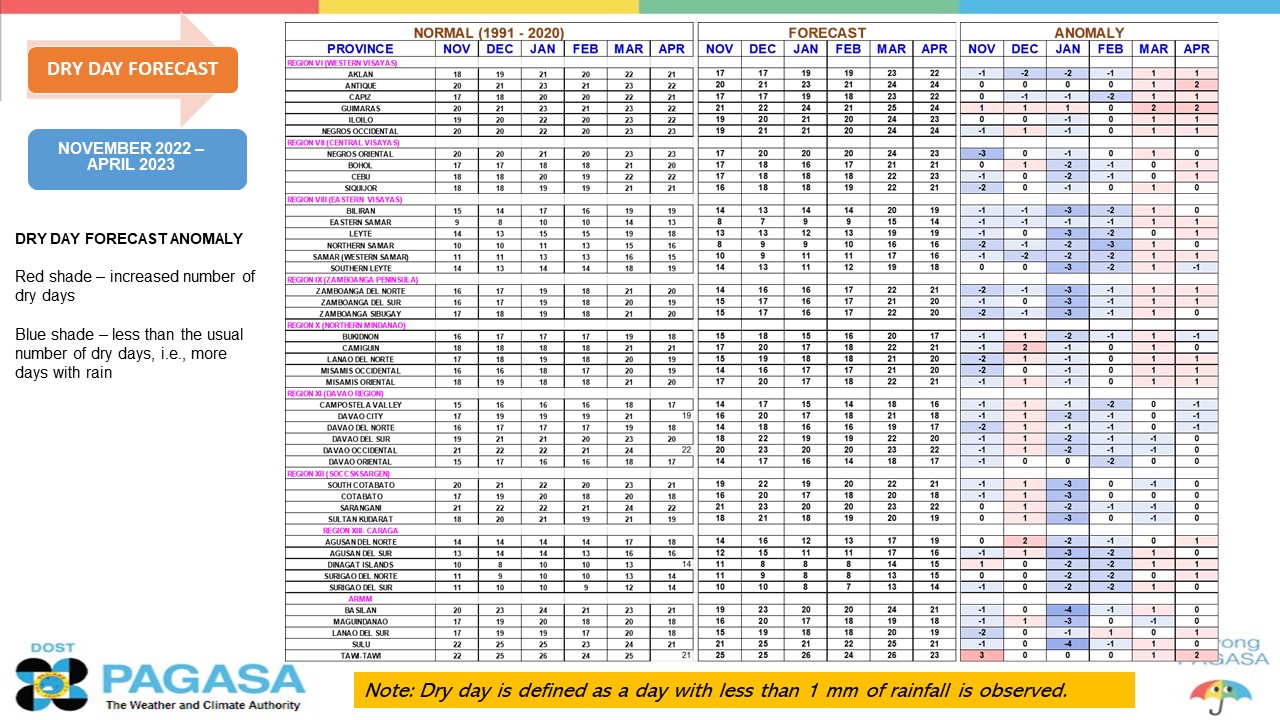
Task: Click the PROVINCE column header
Action: tap(360, 49)
